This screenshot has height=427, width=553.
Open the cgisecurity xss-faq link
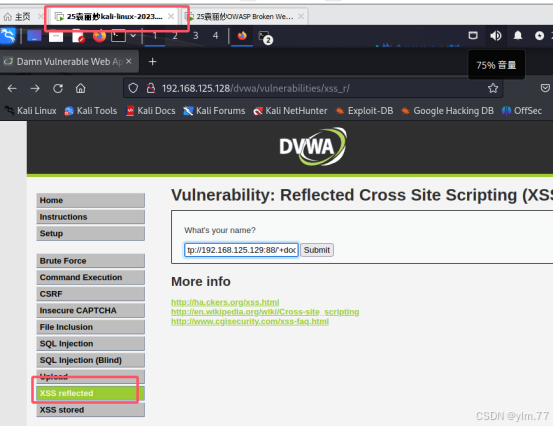[x=250, y=321]
